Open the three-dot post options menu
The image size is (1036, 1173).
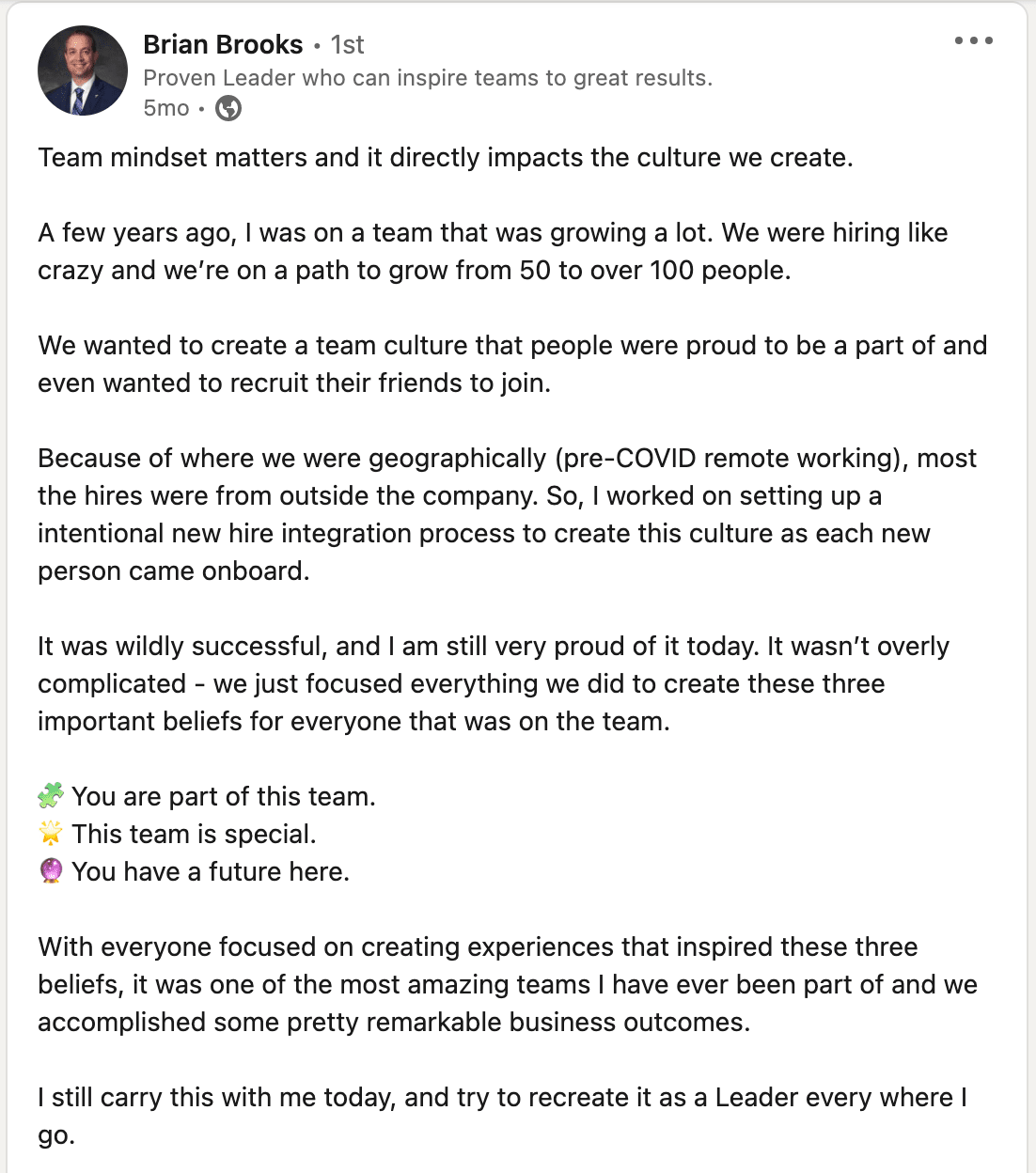[973, 40]
